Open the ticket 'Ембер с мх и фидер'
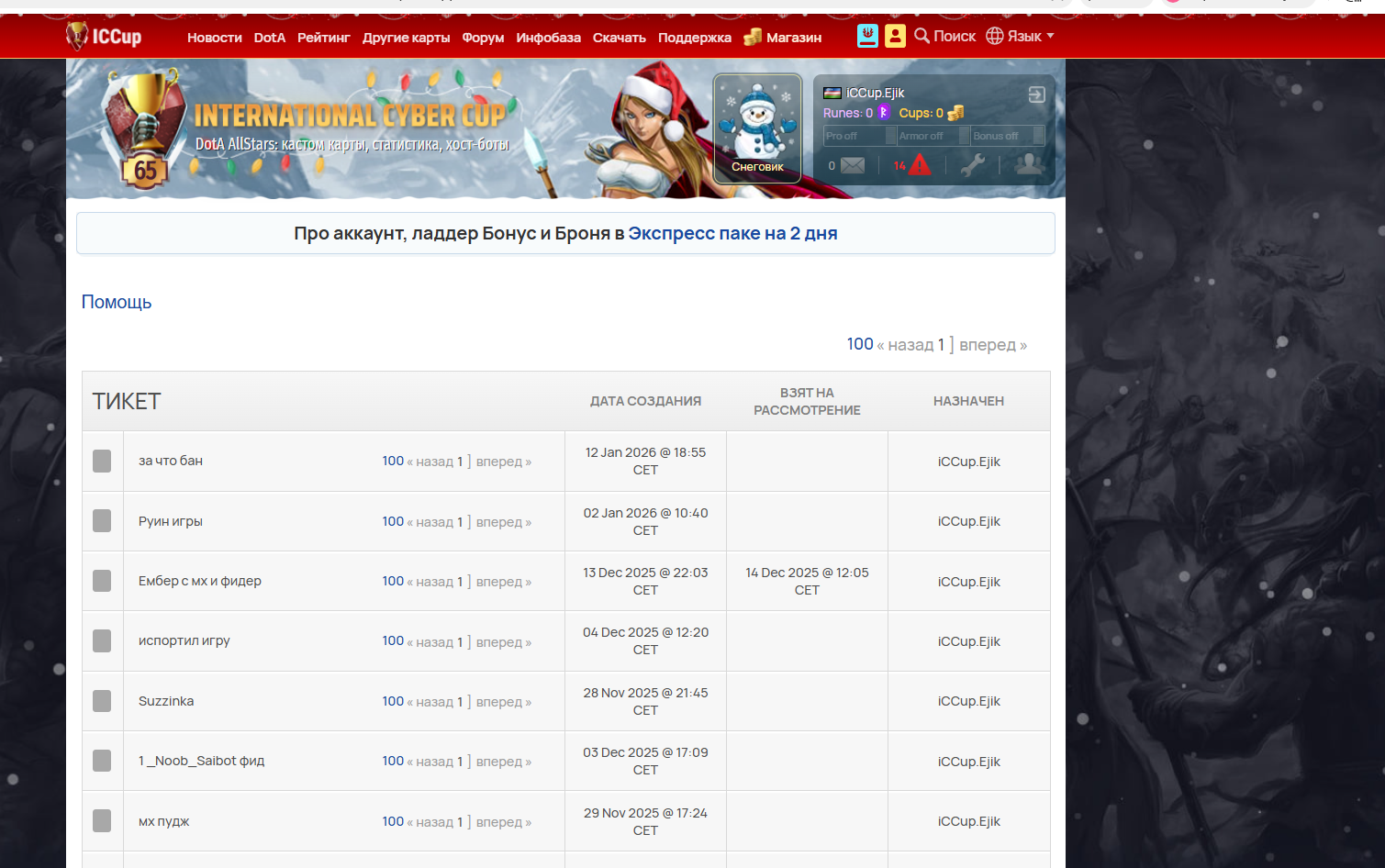Viewport: 1385px width, 868px height. (200, 581)
